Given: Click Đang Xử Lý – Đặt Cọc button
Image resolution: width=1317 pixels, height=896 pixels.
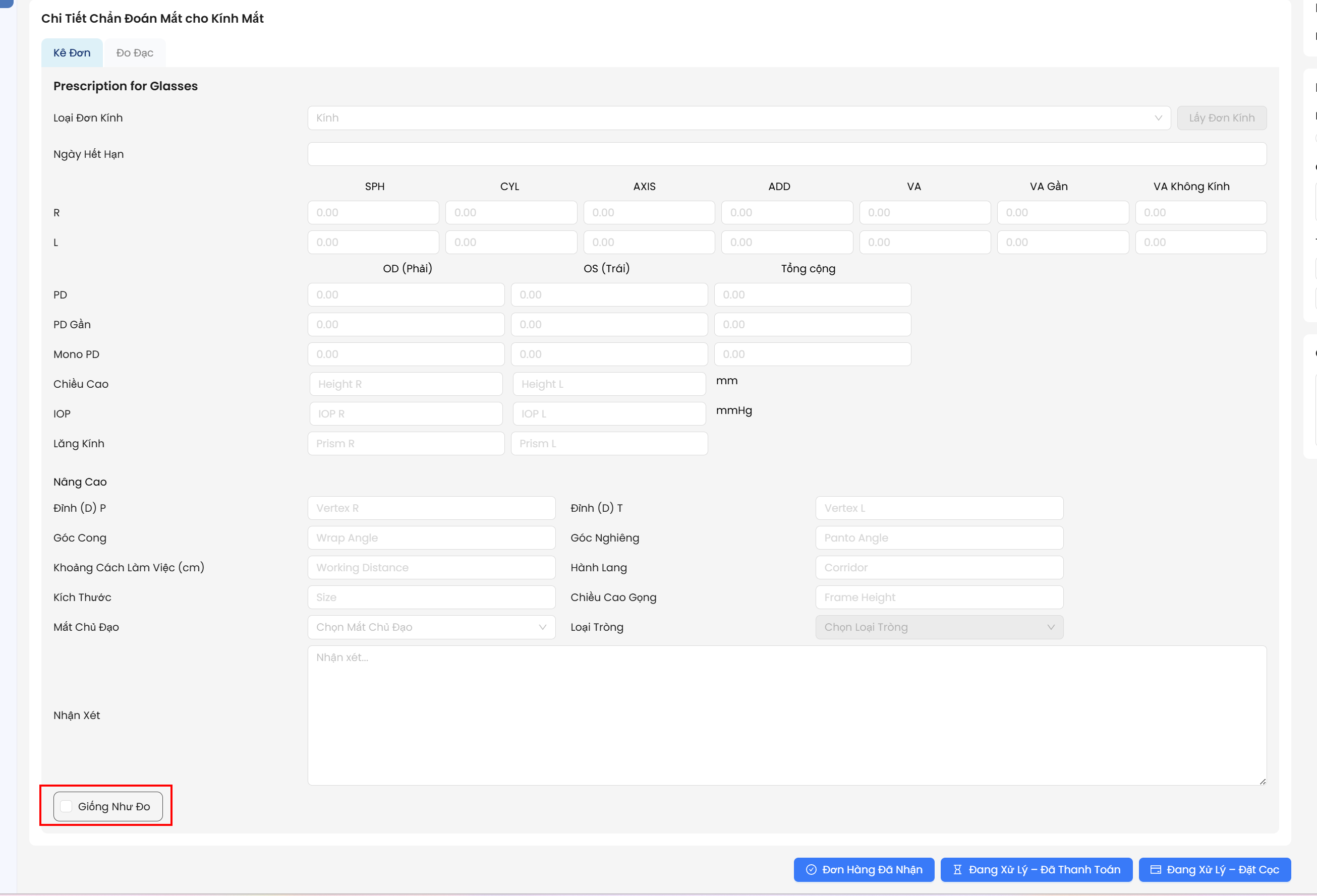Looking at the screenshot, I should click(x=1215, y=870).
